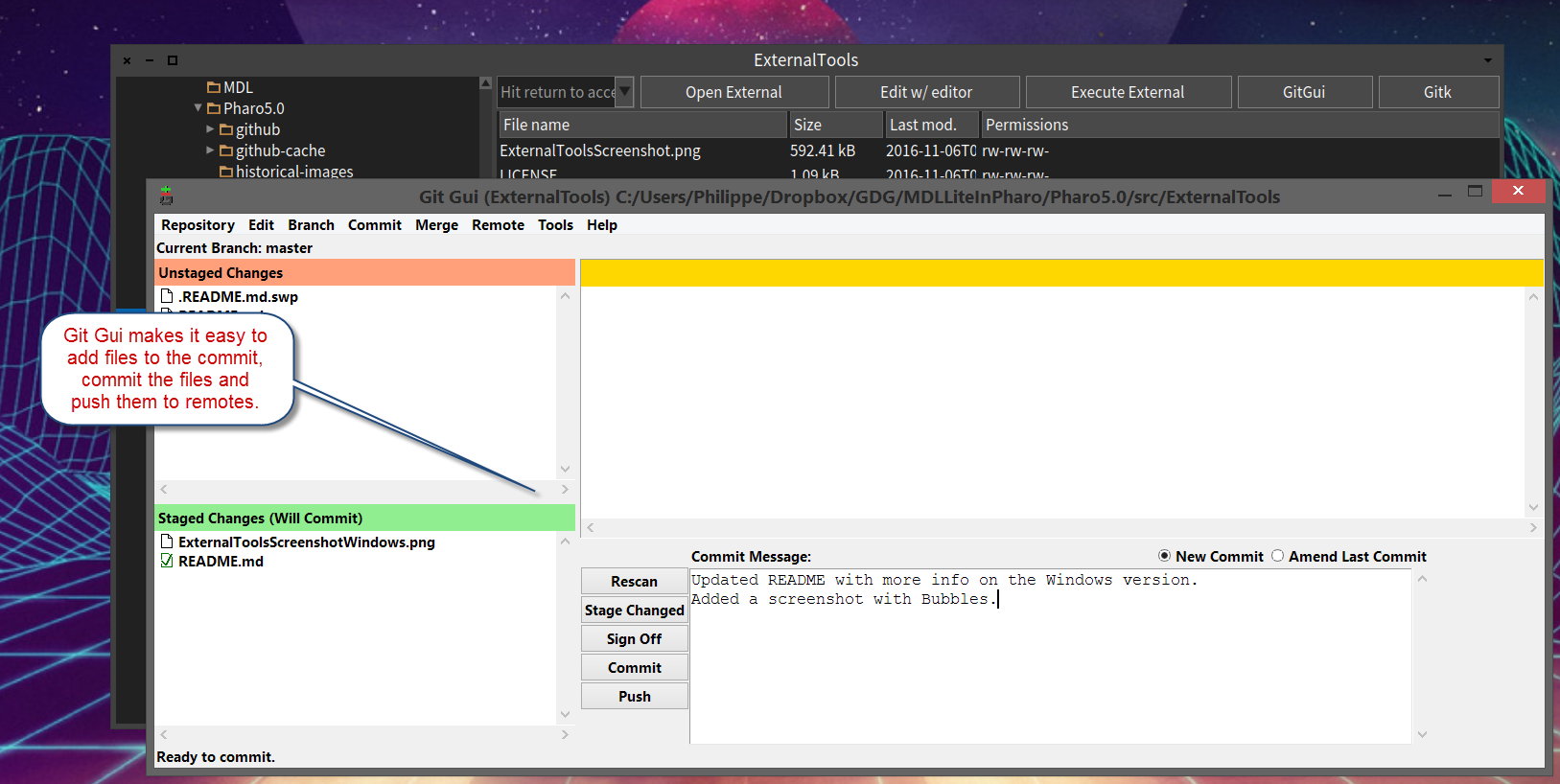Screen dimensions: 1560x784
Task: Click the Rescan button
Action: point(635,581)
